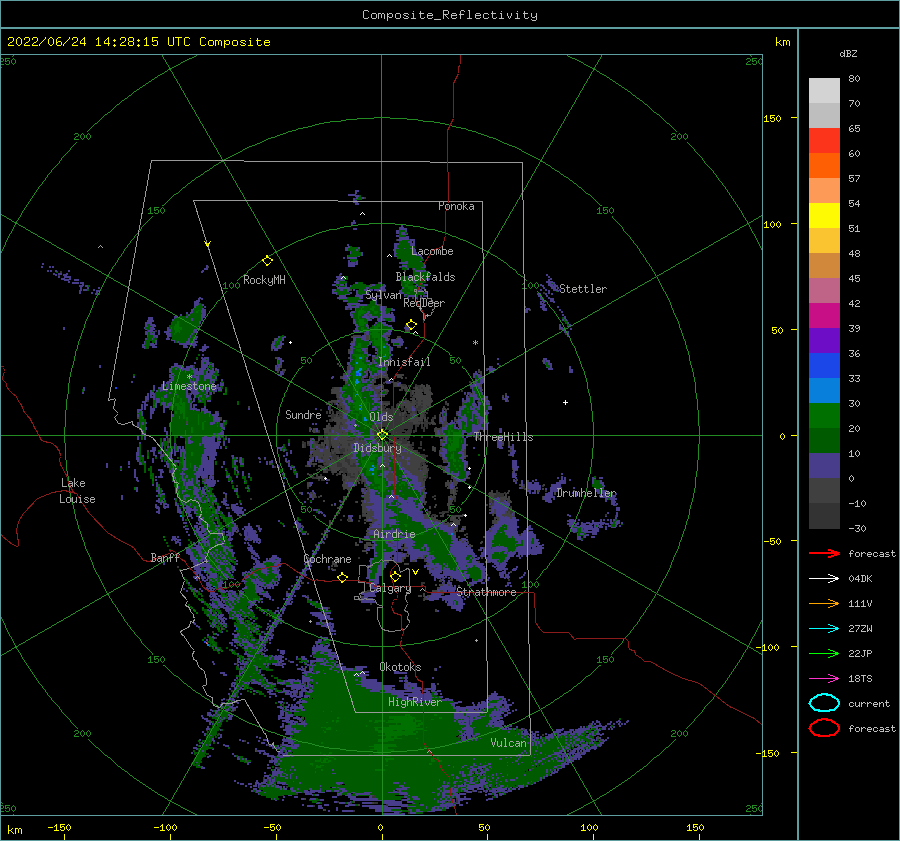Image resolution: width=900 pixels, height=841 pixels.
Task: Click the Blackfalds town label
Action: point(425,277)
